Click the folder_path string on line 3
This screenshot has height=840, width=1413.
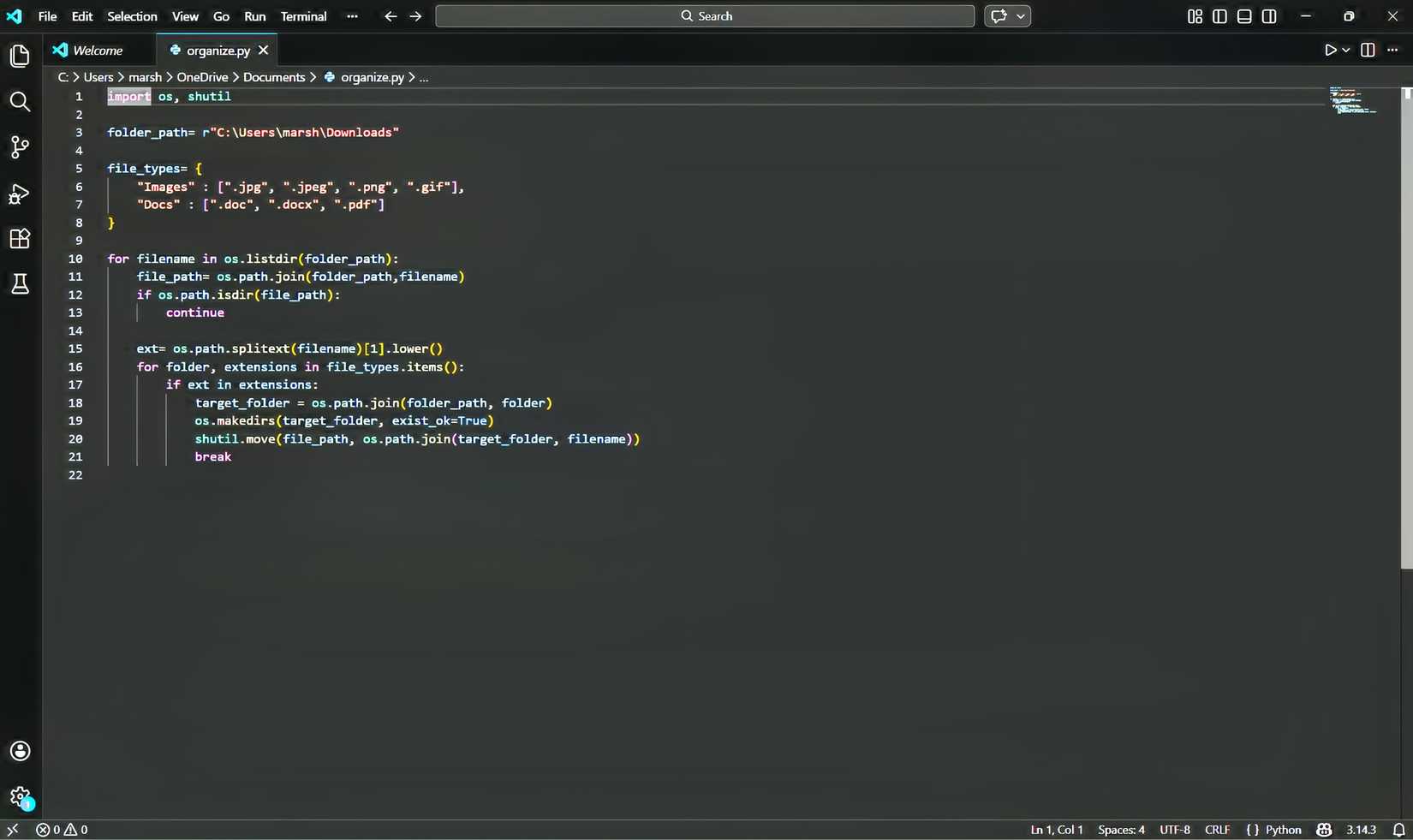[x=301, y=133]
